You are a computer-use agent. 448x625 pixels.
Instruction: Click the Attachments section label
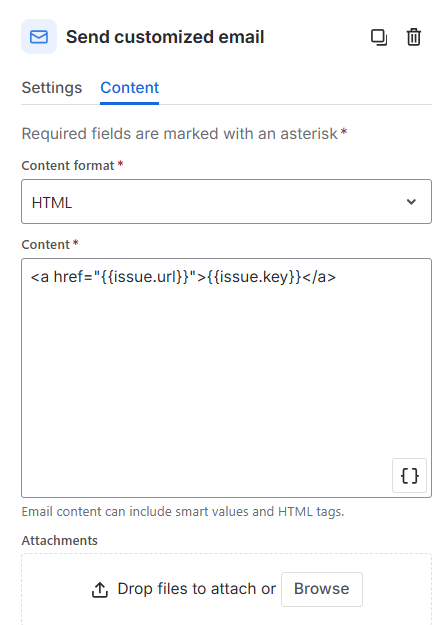pyautogui.click(x=59, y=540)
